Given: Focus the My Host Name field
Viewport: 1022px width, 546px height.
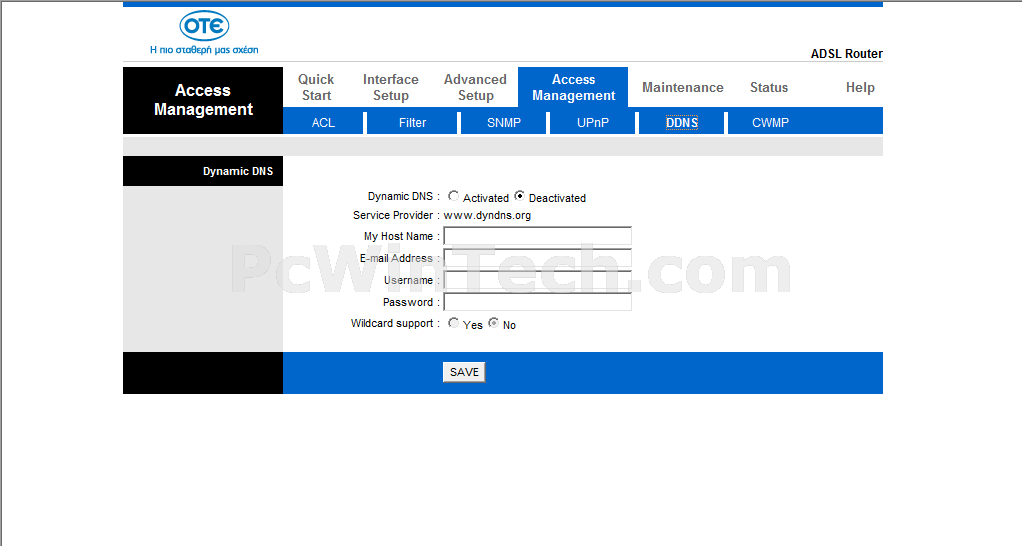Looking at the screenshot, I should pos(538,236).
